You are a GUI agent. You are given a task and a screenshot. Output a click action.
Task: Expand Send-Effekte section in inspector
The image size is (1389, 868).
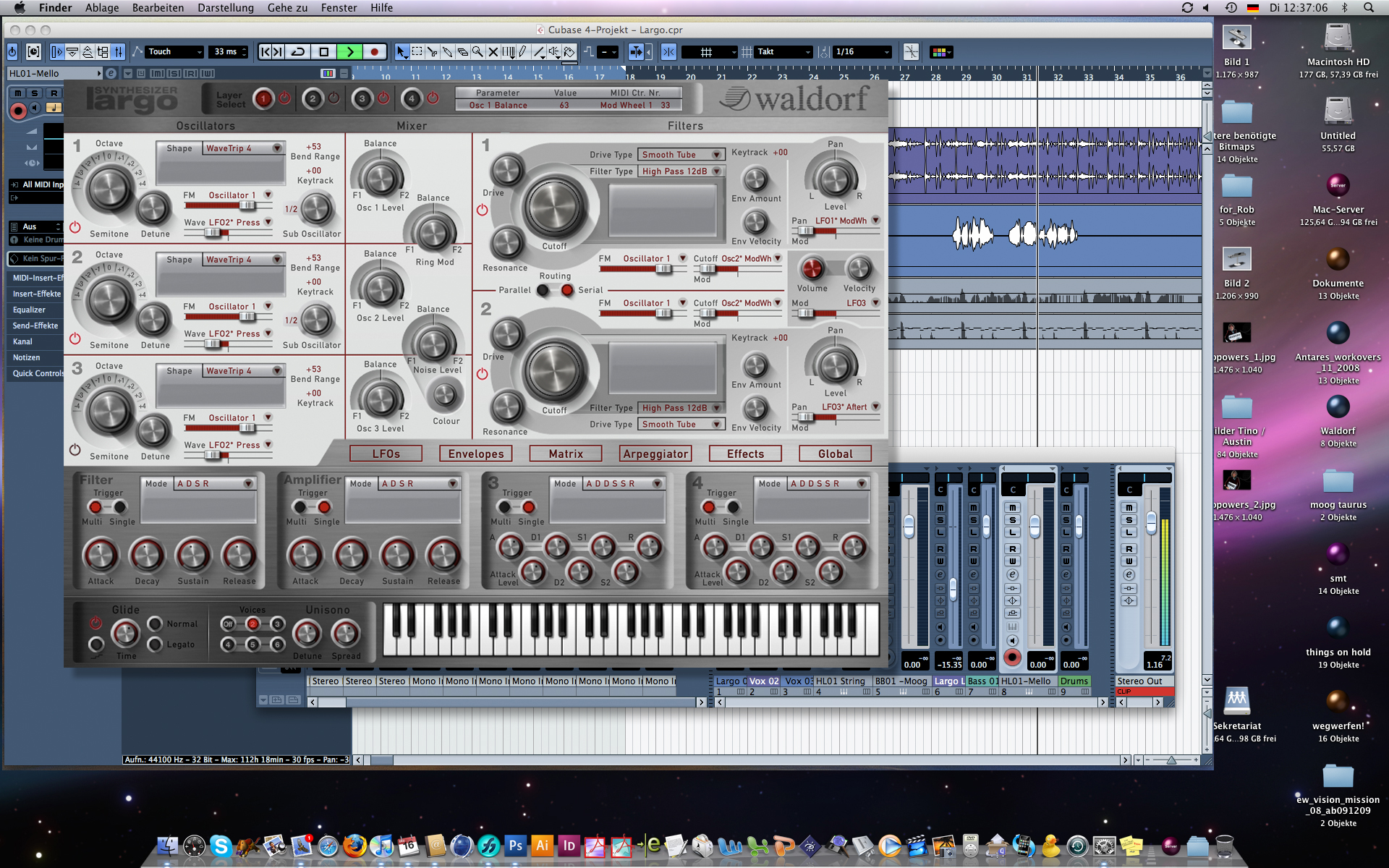coord(35,325)
